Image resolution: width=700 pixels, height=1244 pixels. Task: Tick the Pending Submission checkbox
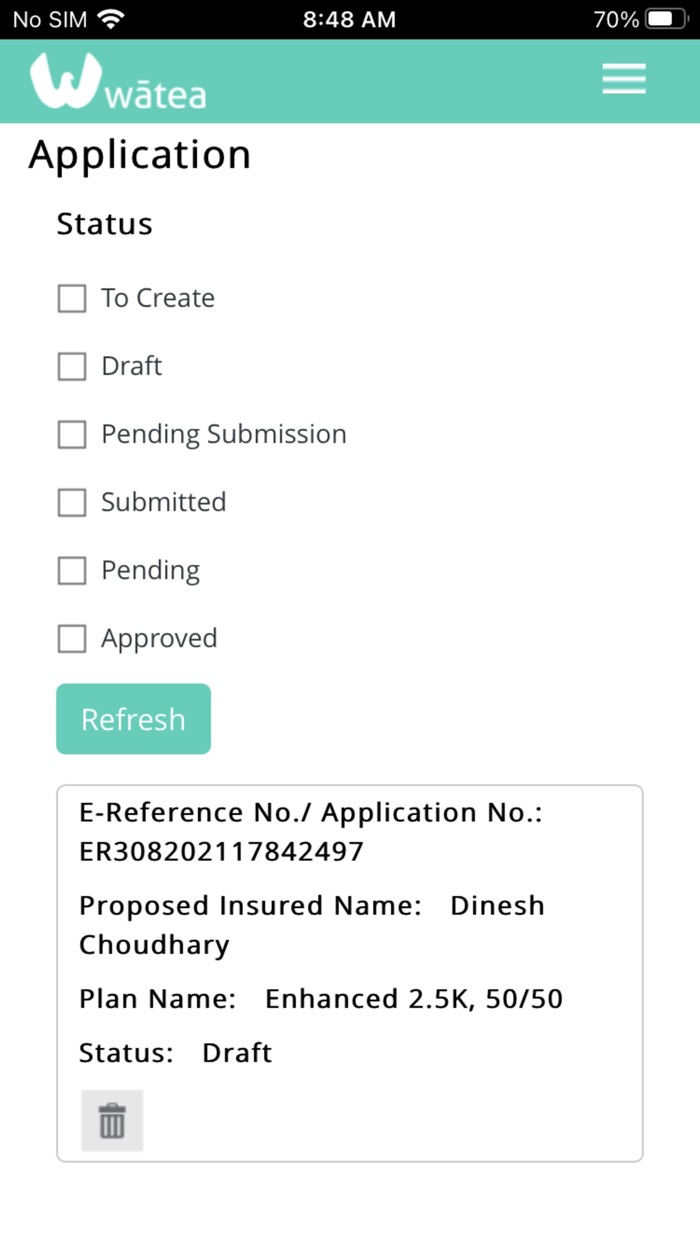click(x=72, y=434)
